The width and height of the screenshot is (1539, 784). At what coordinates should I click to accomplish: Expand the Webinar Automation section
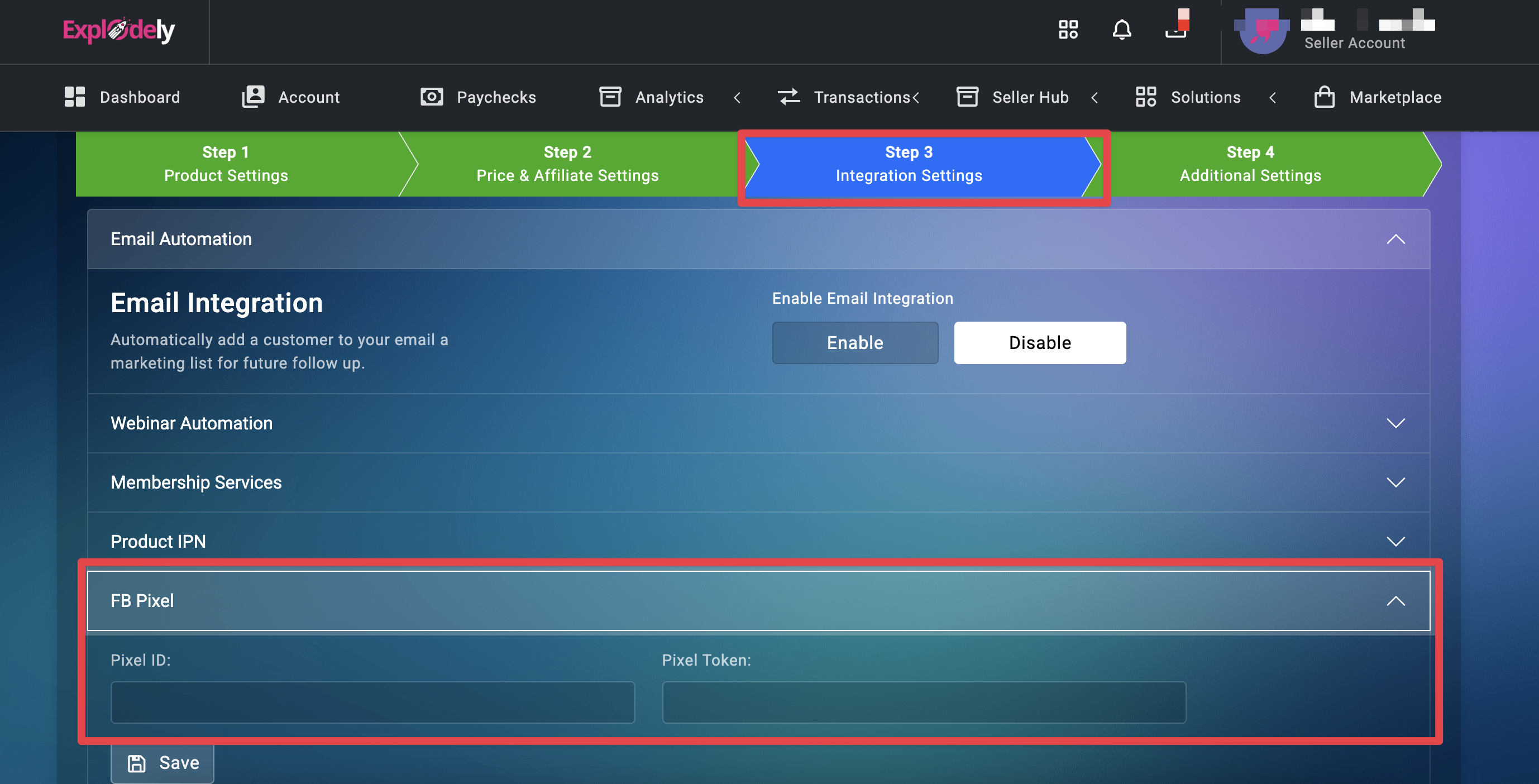pyautogui.click(x=1395, y=423)
